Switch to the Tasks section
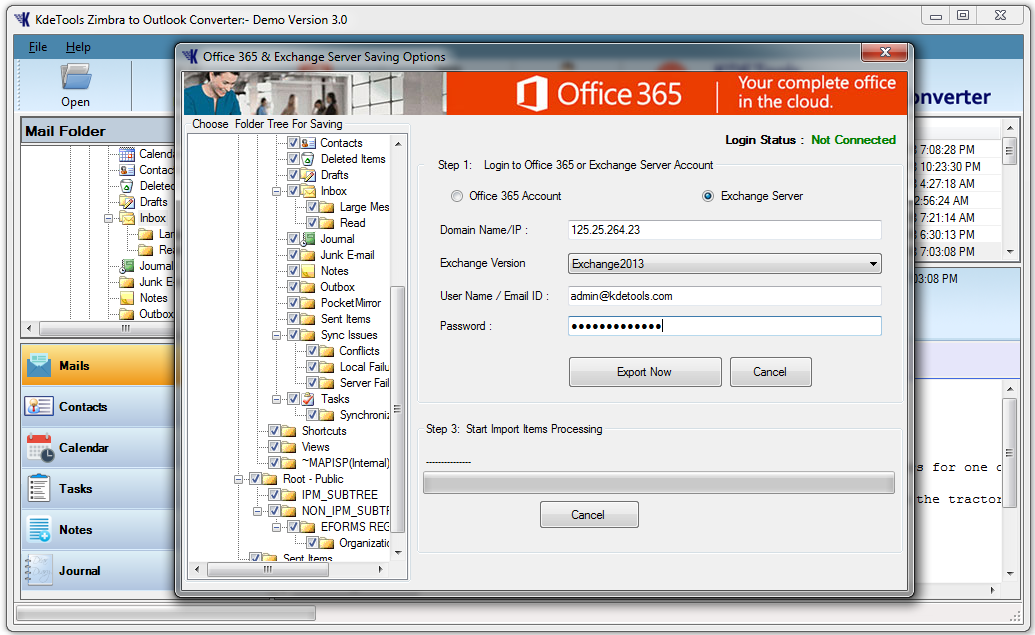 98,488
